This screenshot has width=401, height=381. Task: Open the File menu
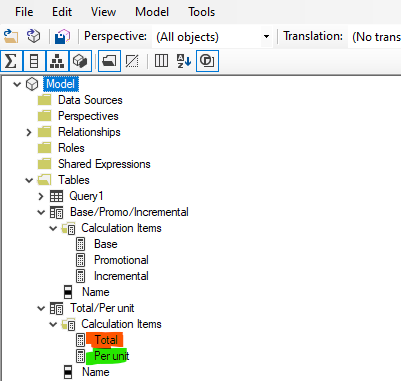(x=24, y=12)
